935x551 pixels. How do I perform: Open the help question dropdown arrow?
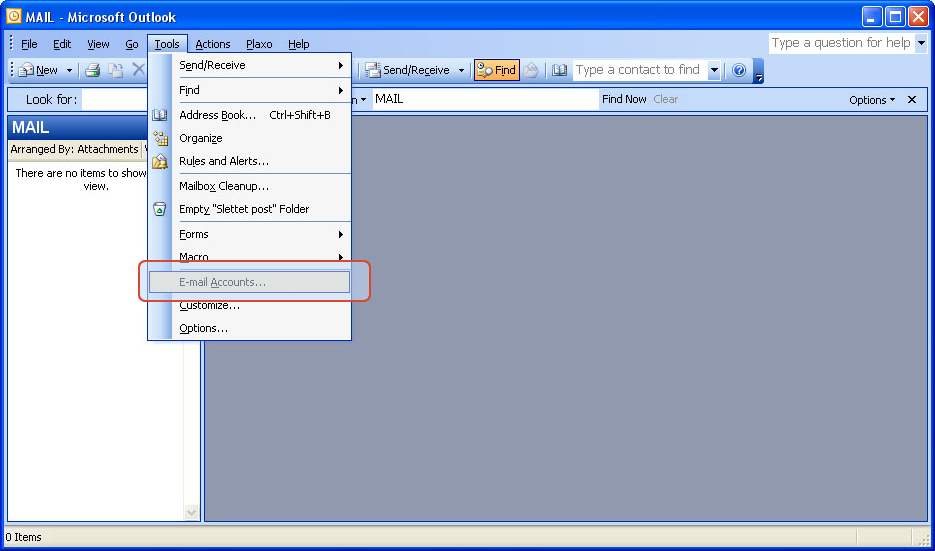pyautogui.click(x=921, y=43)
